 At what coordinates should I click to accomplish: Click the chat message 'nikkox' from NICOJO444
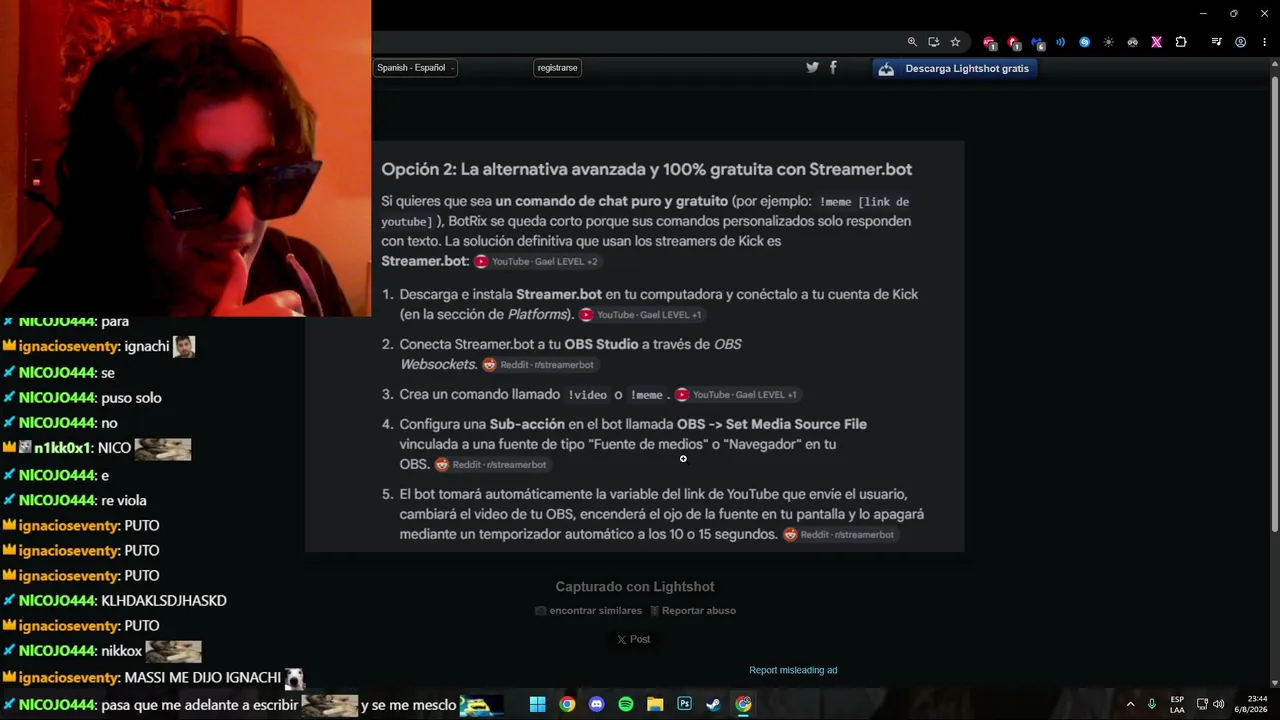pyautogui.click(x=122, y=651)
